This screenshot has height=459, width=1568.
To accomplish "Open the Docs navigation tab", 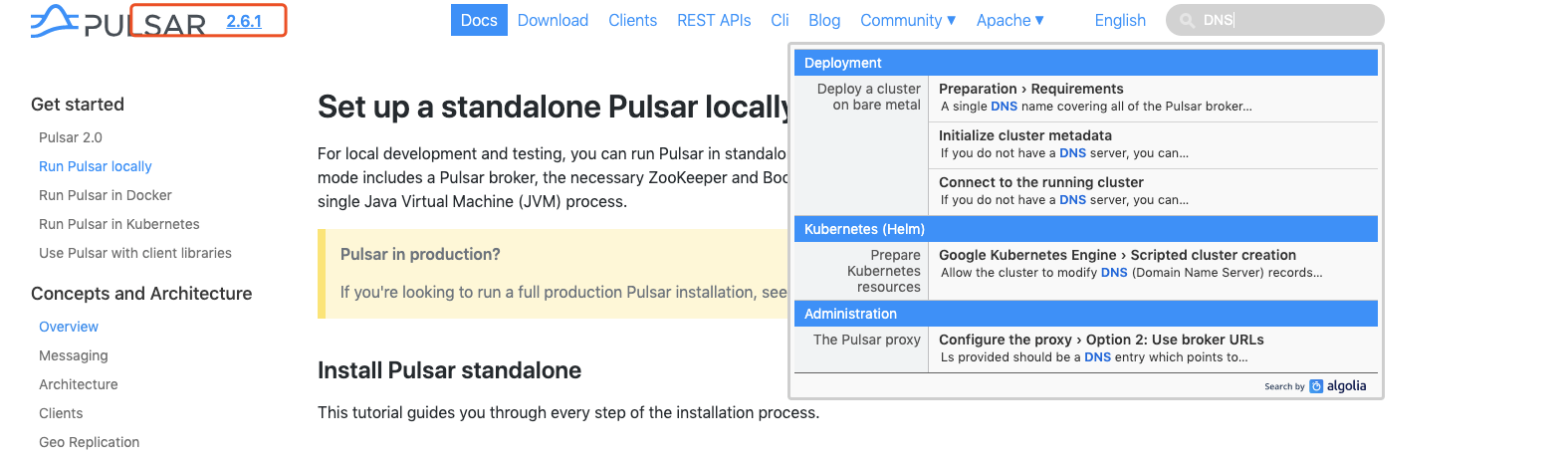I will pyautogui.click(x=479, y=20).
